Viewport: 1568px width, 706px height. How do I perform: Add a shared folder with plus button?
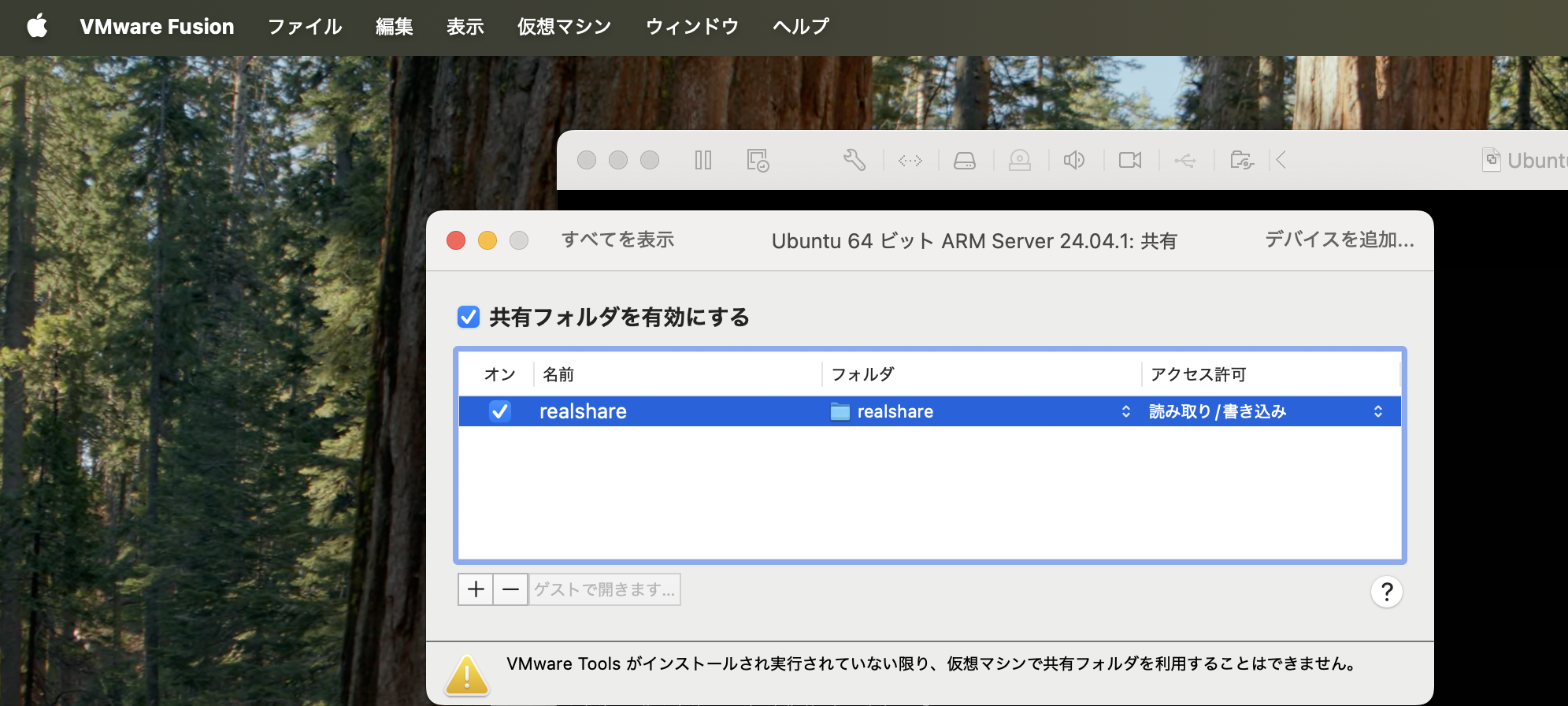click(476, 589)
